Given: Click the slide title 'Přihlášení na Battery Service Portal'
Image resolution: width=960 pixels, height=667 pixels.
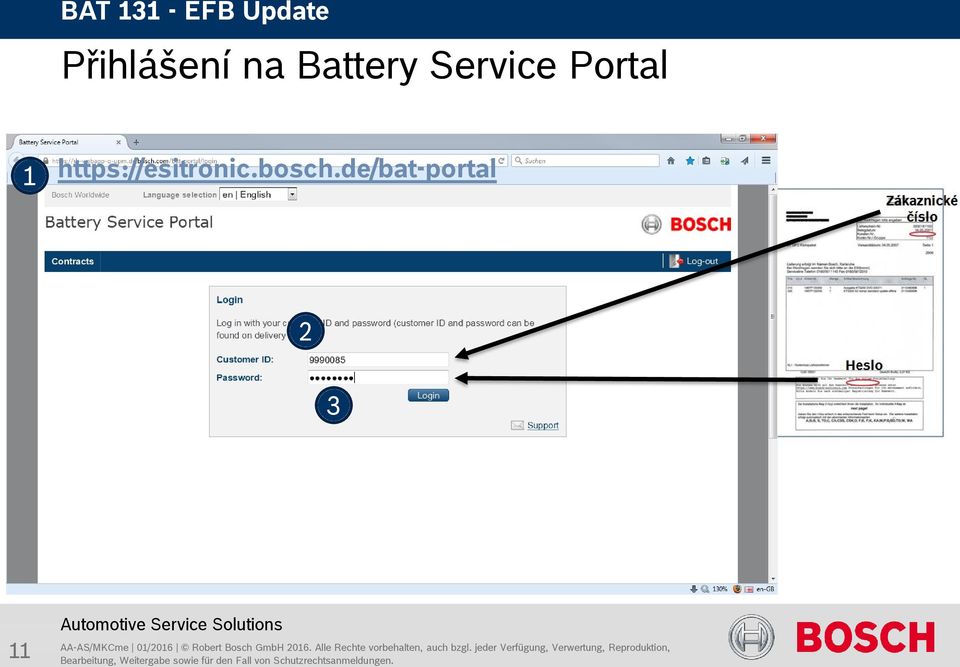Looking at the screenshot, I should point(364,66).
